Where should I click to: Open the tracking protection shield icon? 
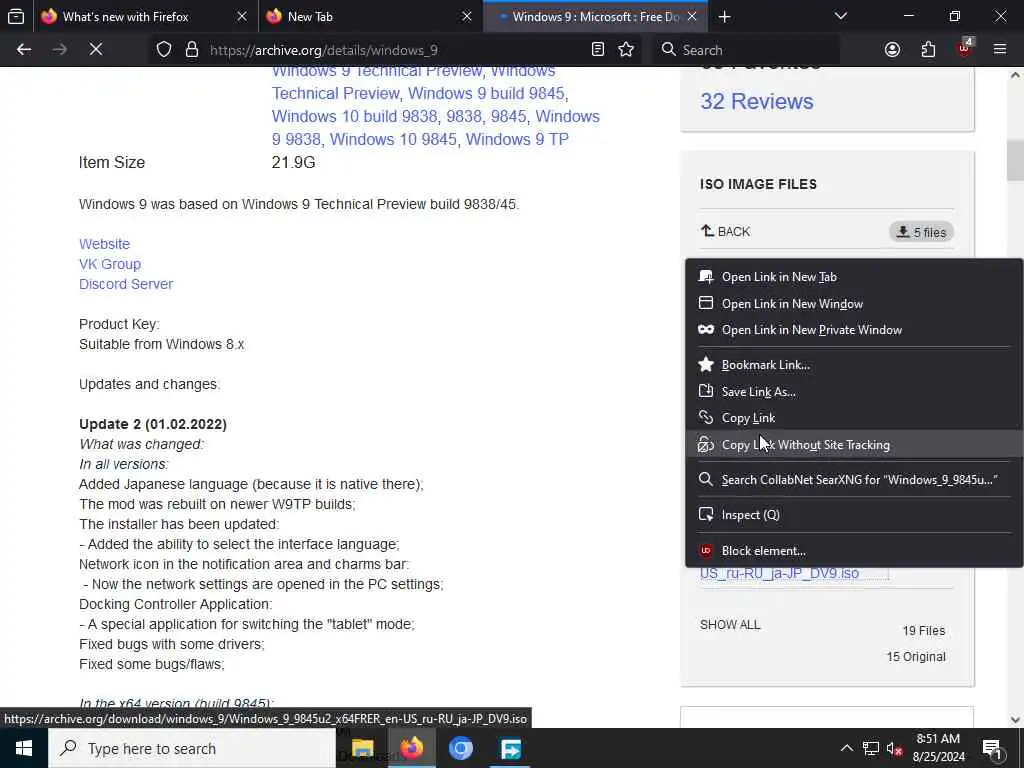click(x=164, y=50)
